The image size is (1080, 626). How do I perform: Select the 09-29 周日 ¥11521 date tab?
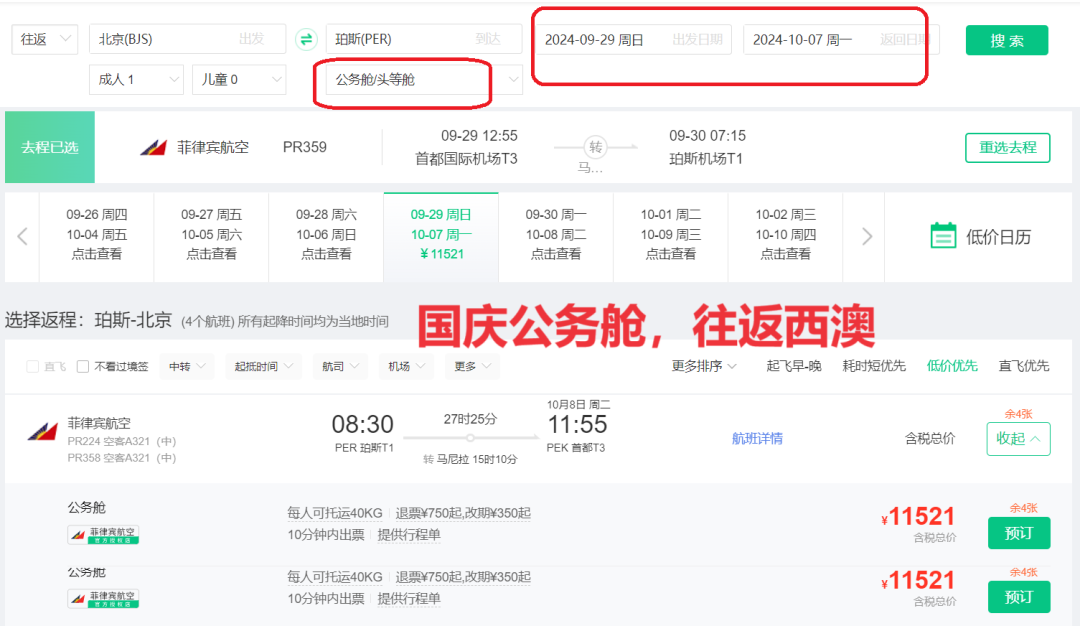pos(441,235)
